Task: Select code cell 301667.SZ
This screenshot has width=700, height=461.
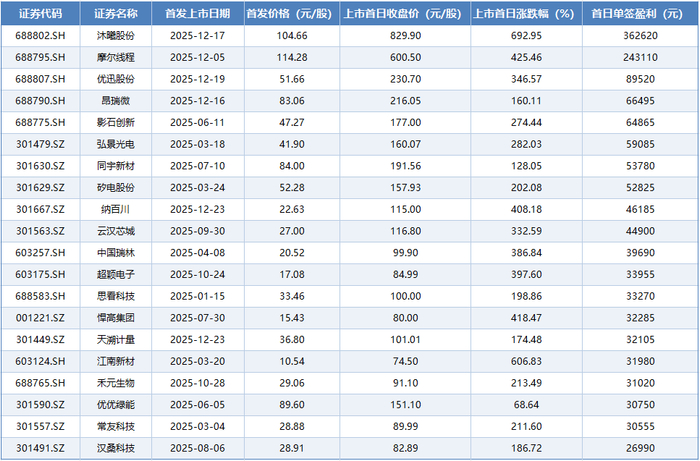Action: (41, 210)
